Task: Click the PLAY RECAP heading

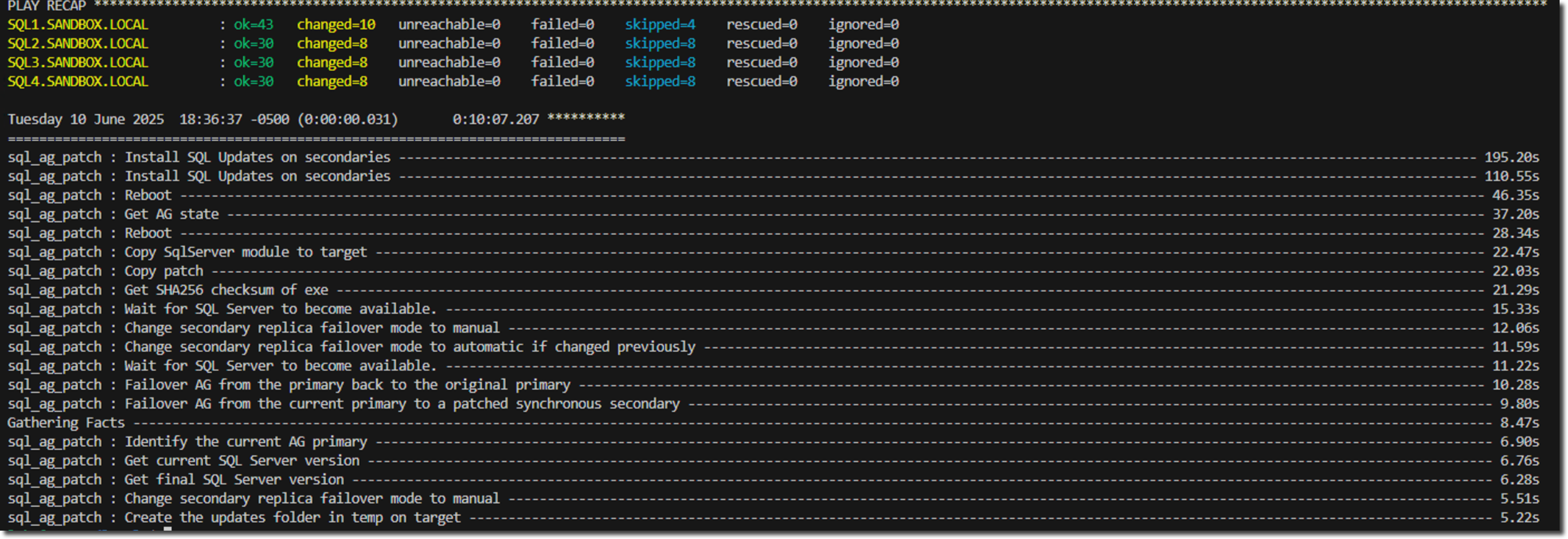Action: 47,5
